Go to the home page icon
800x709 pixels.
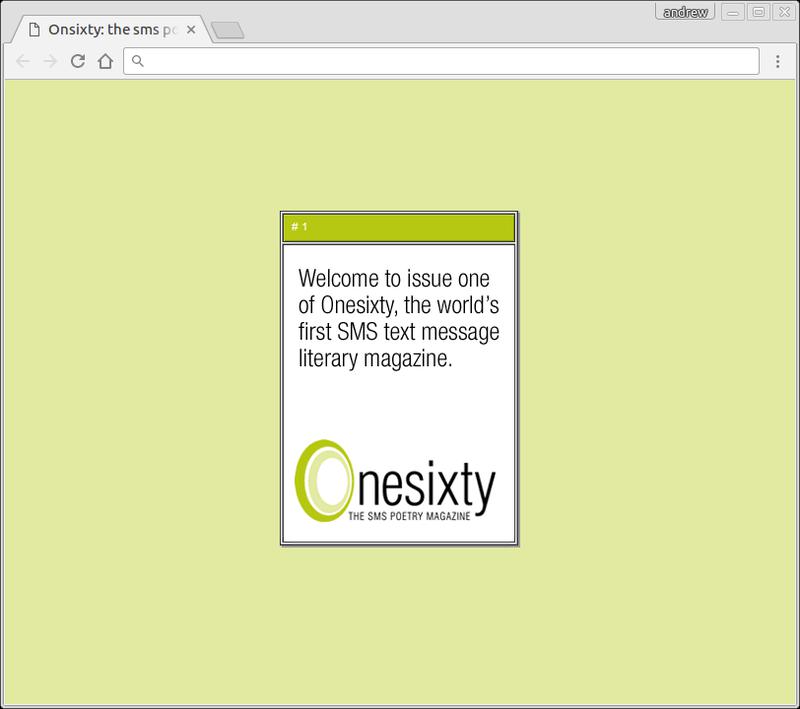[x=106, y=61]
